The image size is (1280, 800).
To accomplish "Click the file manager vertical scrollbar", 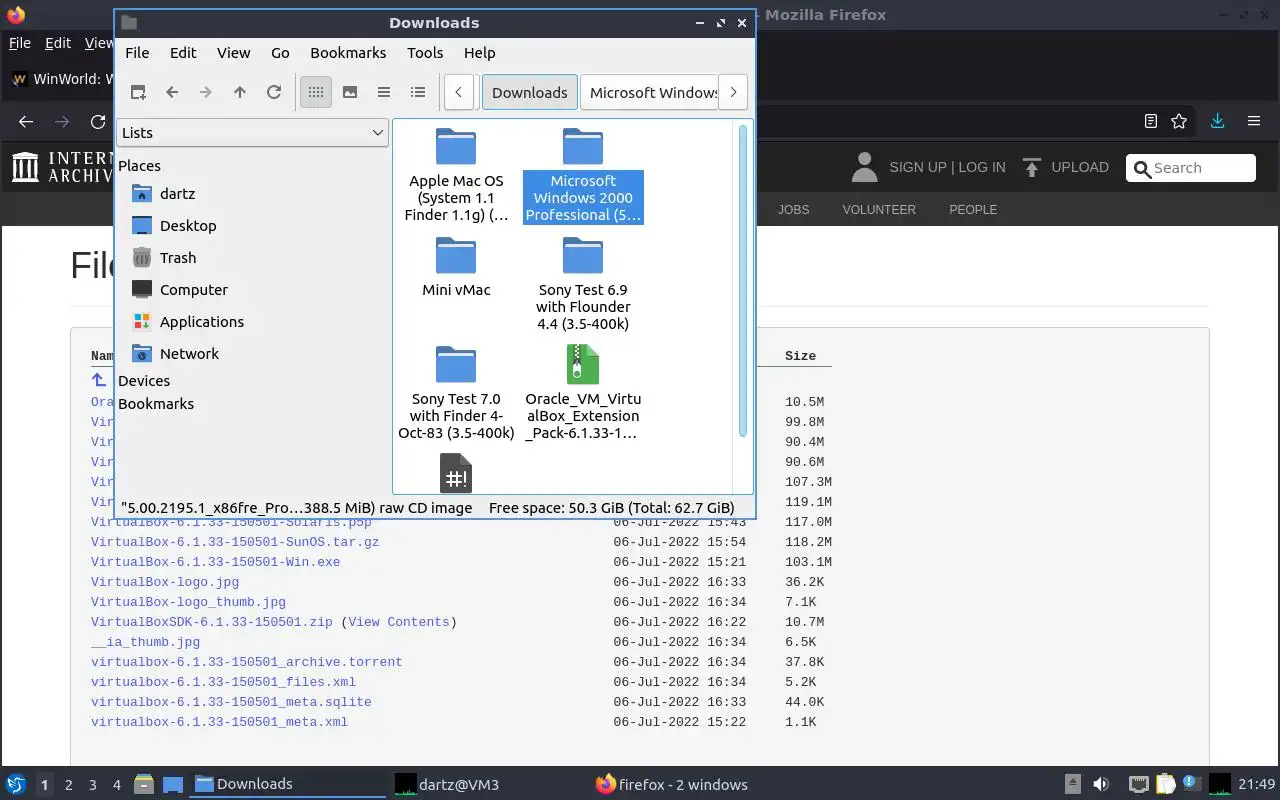I will tap(743, 280).
